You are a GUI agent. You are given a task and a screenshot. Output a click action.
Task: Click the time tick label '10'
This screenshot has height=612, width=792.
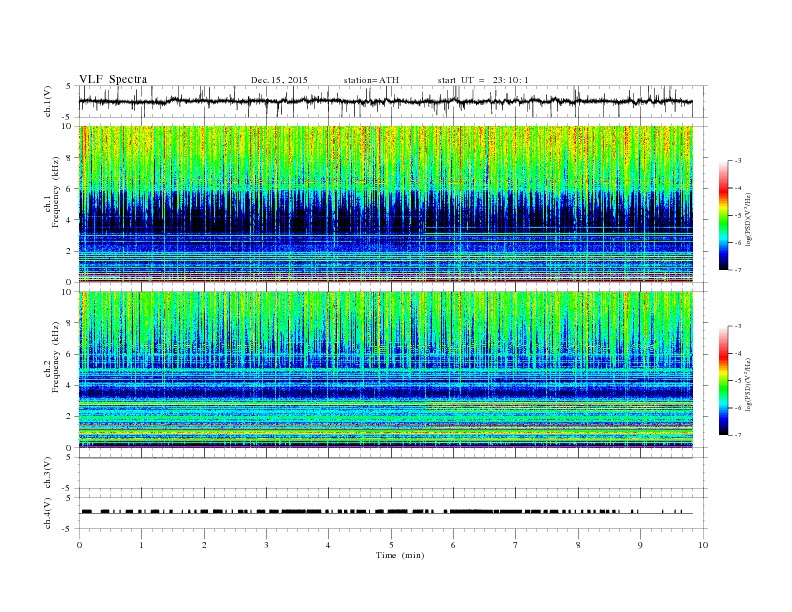coord(703,545)
